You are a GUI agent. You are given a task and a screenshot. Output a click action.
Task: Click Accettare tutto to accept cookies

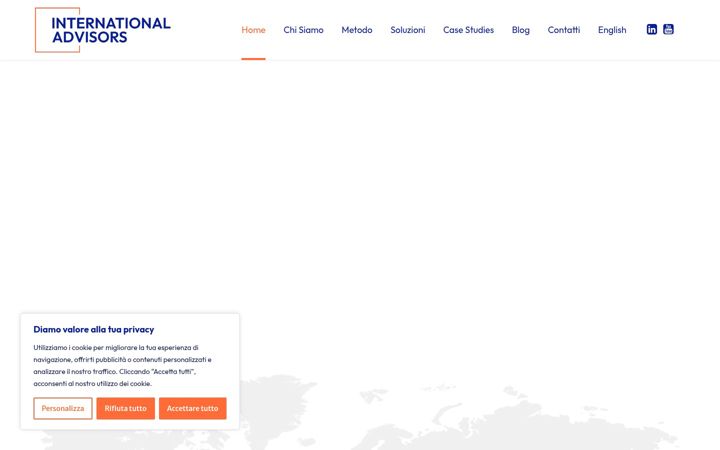pyautogui.click(x=192, y=408)
